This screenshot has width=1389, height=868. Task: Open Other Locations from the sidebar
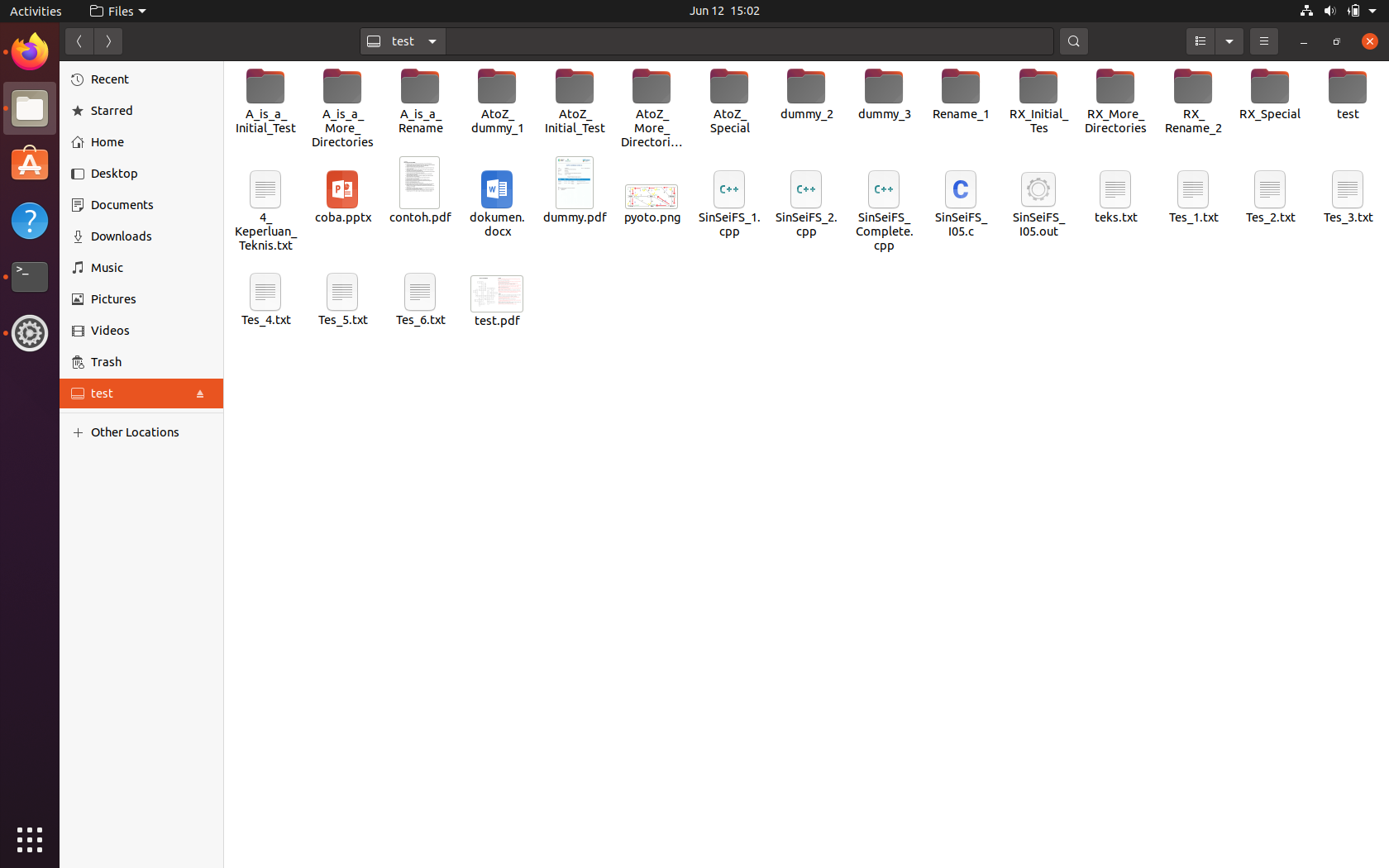[x=135, y=432]
